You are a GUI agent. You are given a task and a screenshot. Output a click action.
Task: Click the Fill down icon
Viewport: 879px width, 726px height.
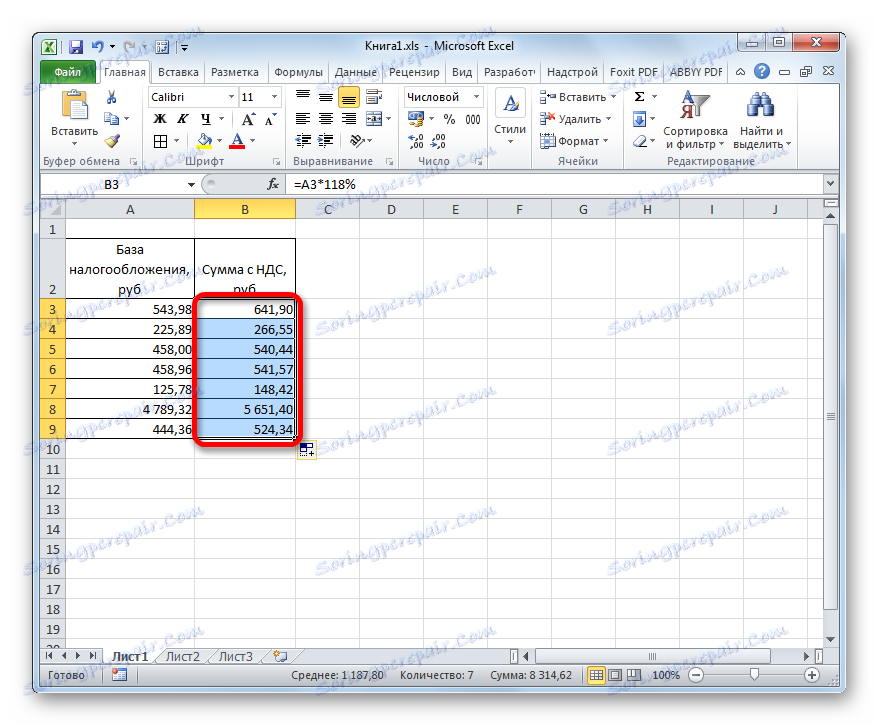pos(640,119)
